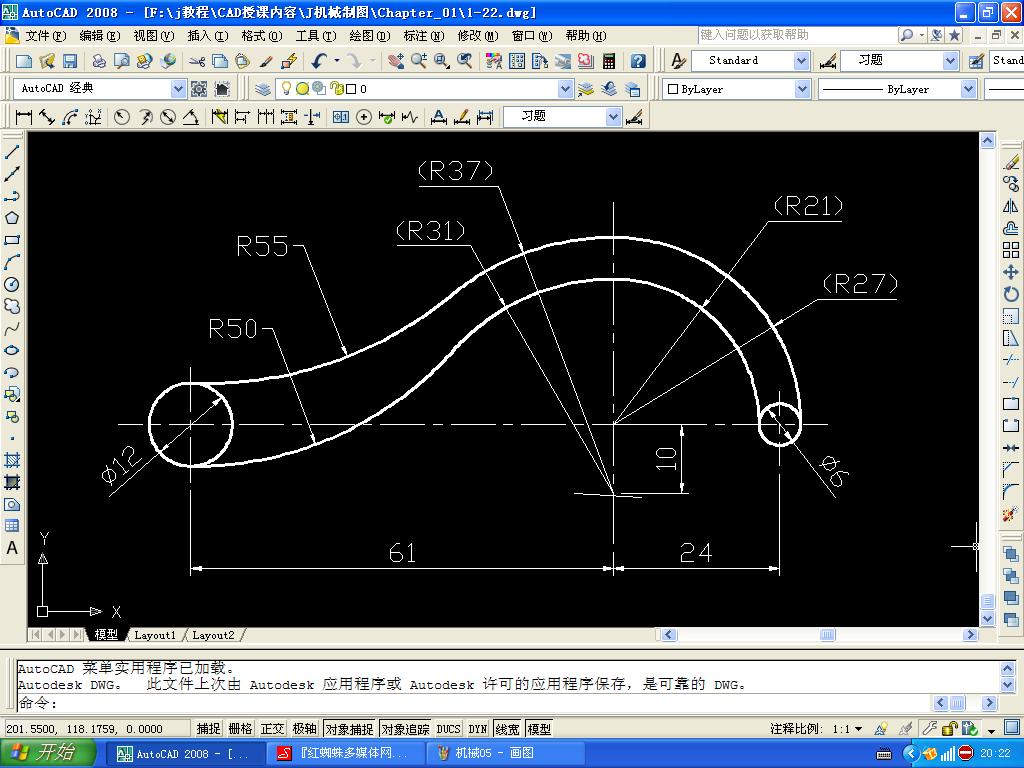Open the 视图(V) menu
This screenshot has height=768, width=1024.
pos(153,35)
